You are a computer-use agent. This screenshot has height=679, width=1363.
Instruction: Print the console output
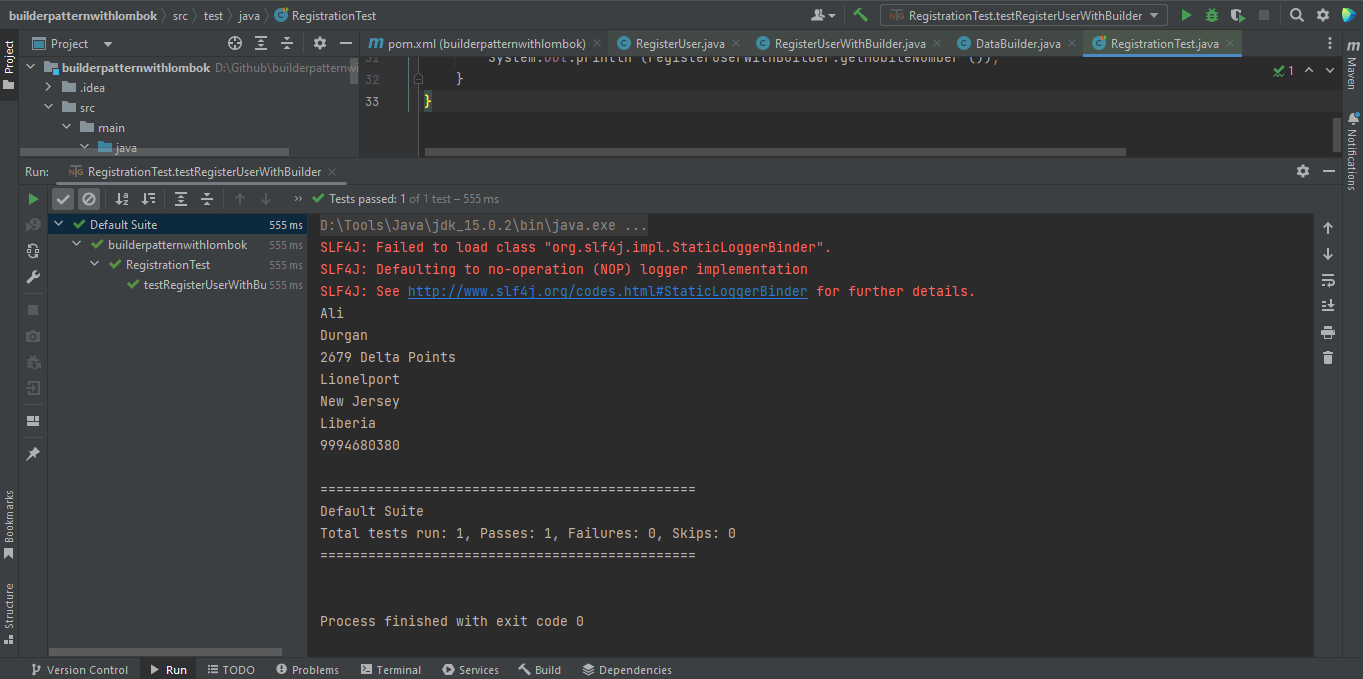[x=1328, y=332]
